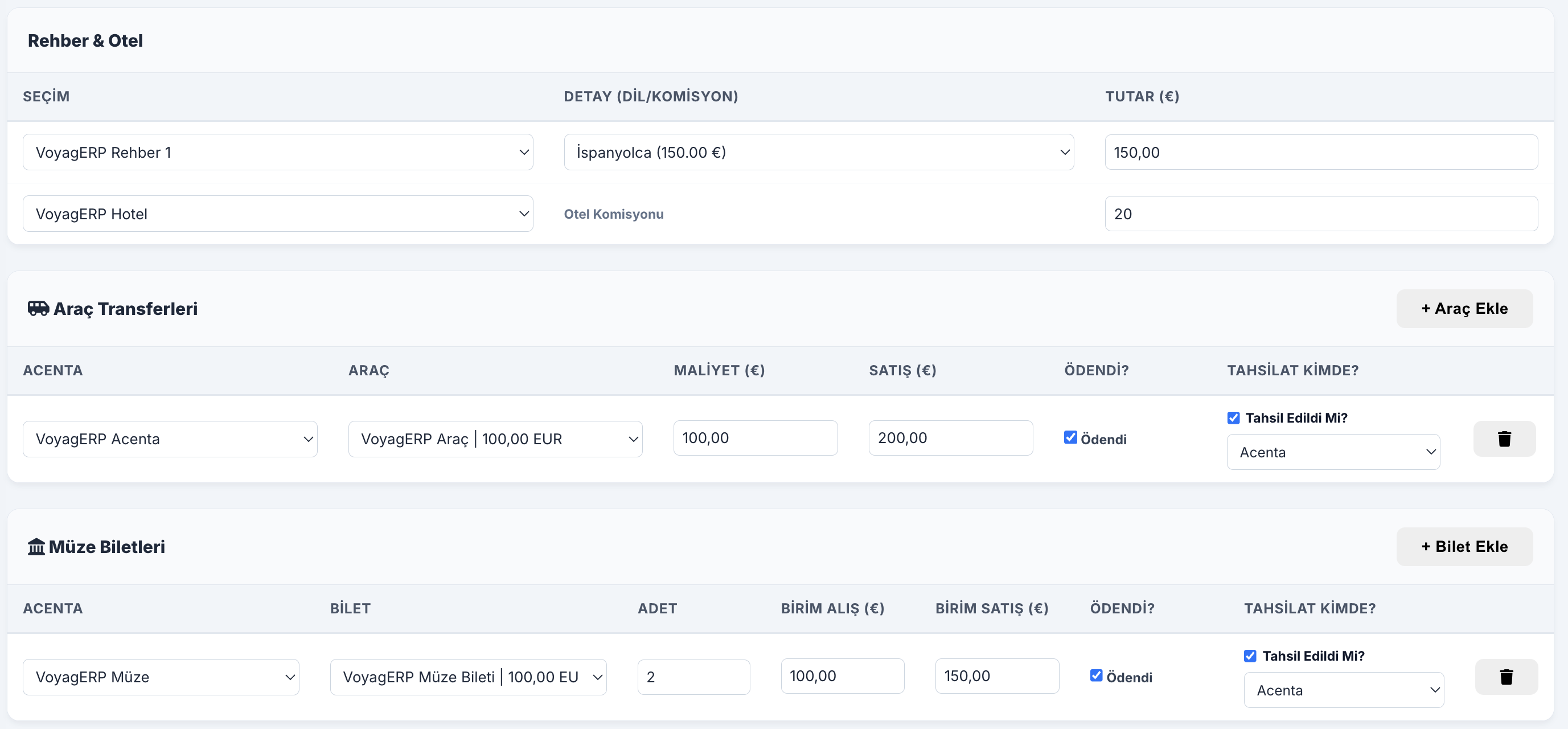Expand the İspanyolca language dropdown
This screenshot has height=729, width=1568.
click(x=818, y=152)
